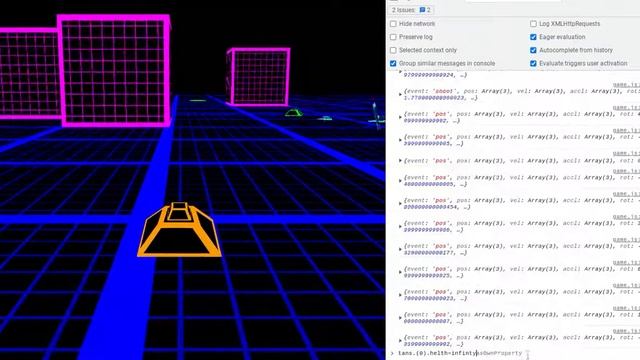
Task: Expand 'pos' log entry starting with 7000
Action: click(400, 295)
